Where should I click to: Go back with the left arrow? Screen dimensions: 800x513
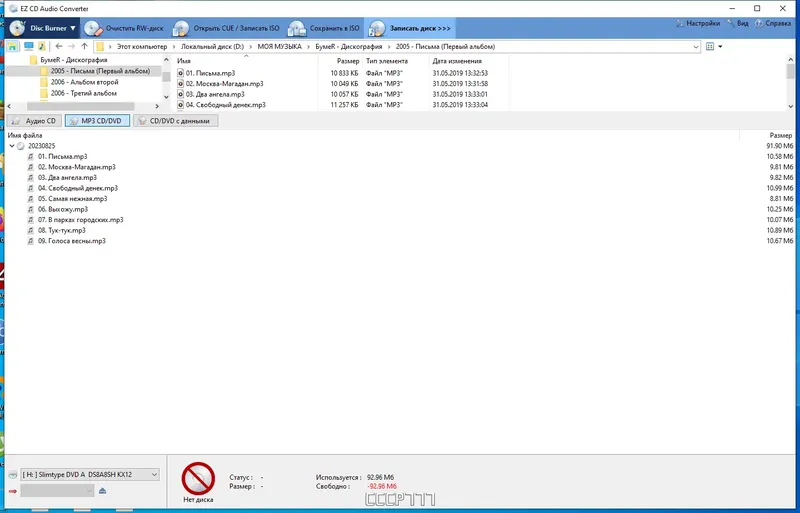59,46
